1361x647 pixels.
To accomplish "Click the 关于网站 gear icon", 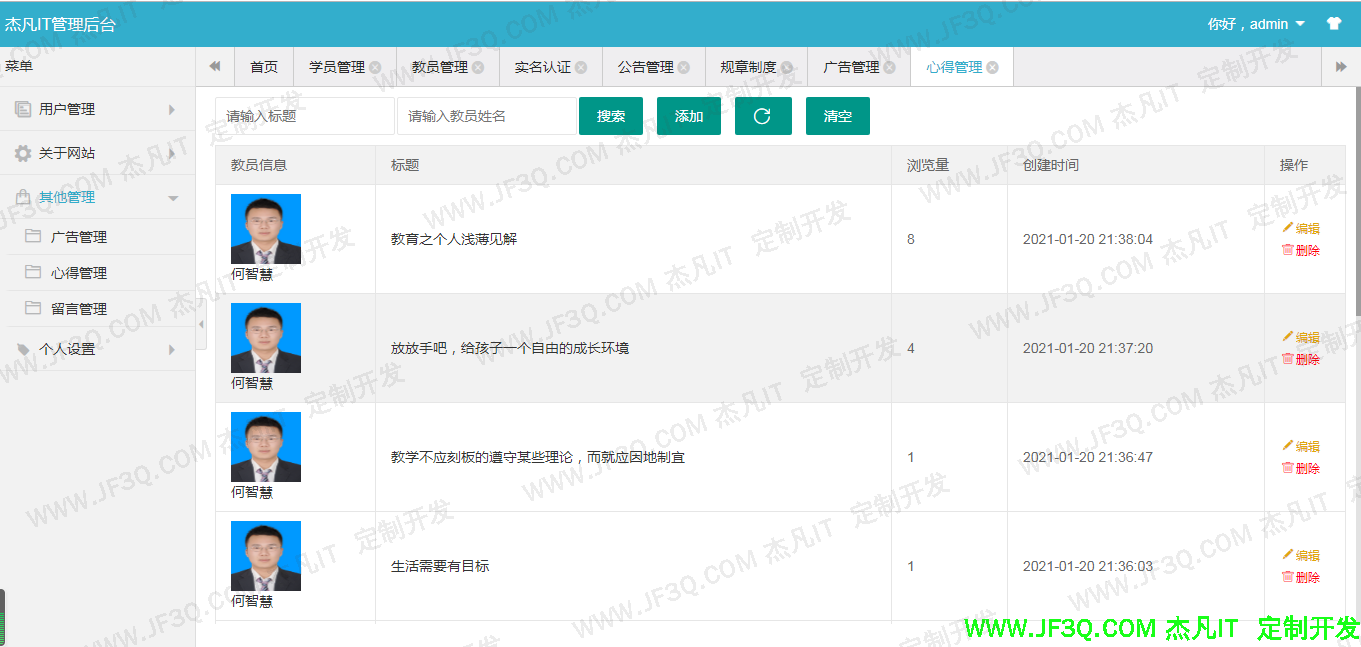I will coord(21,153).
